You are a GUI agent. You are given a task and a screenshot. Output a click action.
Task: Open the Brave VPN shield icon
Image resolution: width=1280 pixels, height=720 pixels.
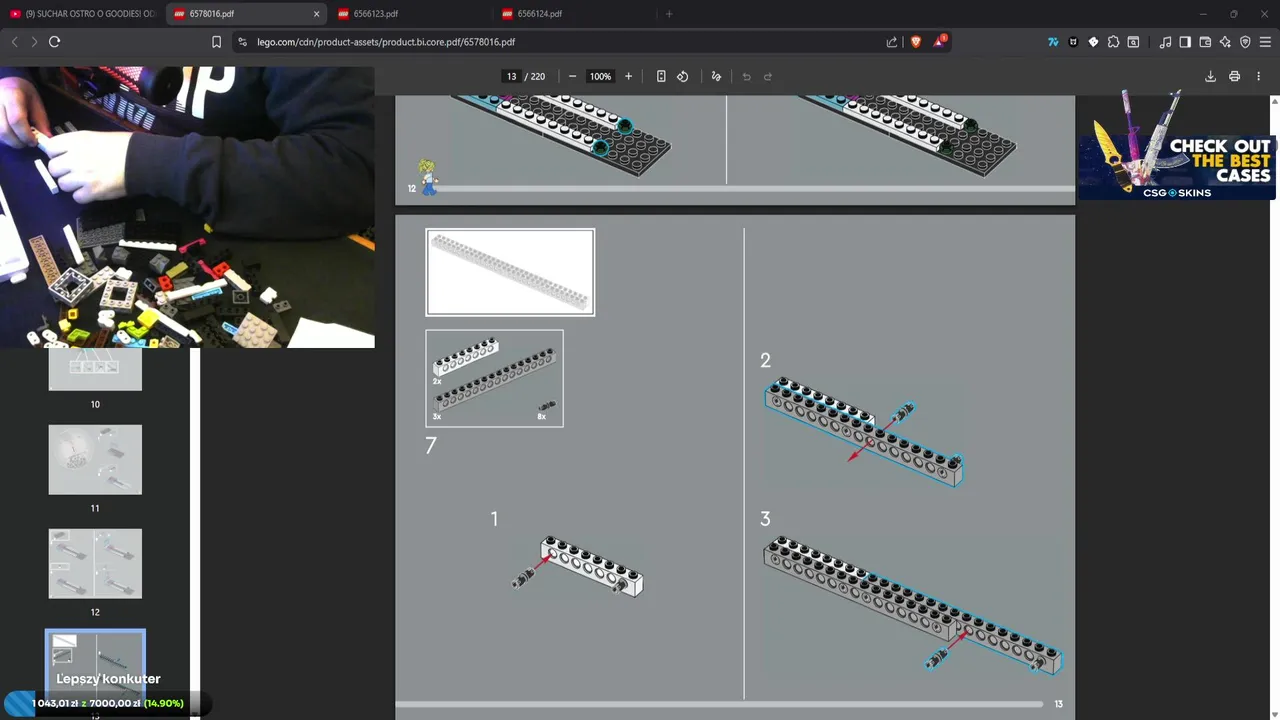coord(1245,42)
